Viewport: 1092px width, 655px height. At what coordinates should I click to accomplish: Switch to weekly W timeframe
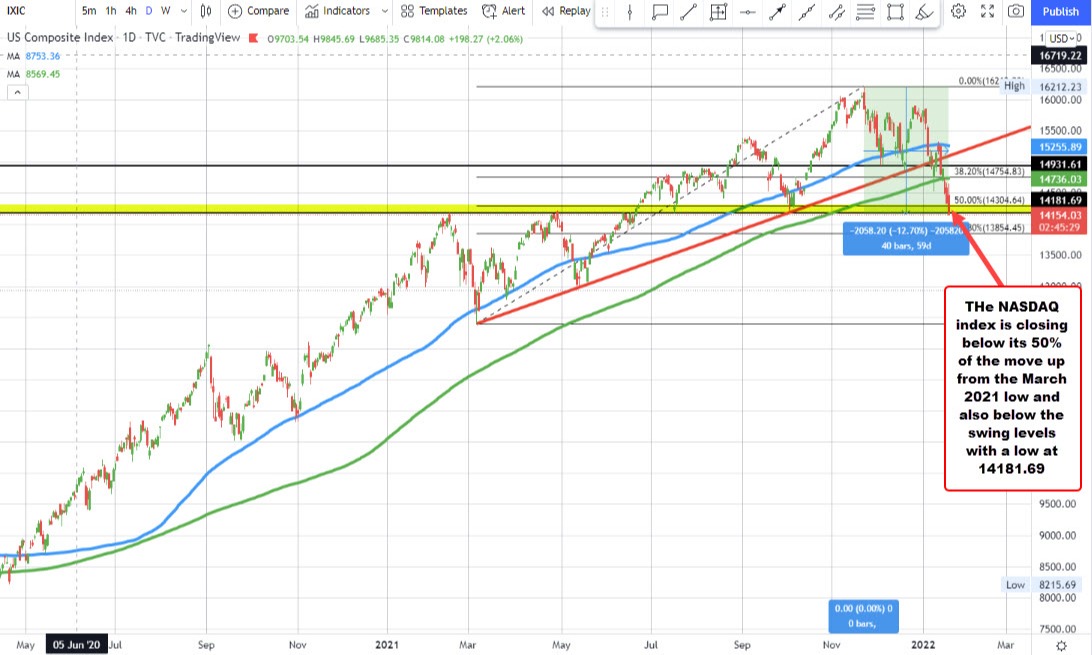[x=165, y=11]
